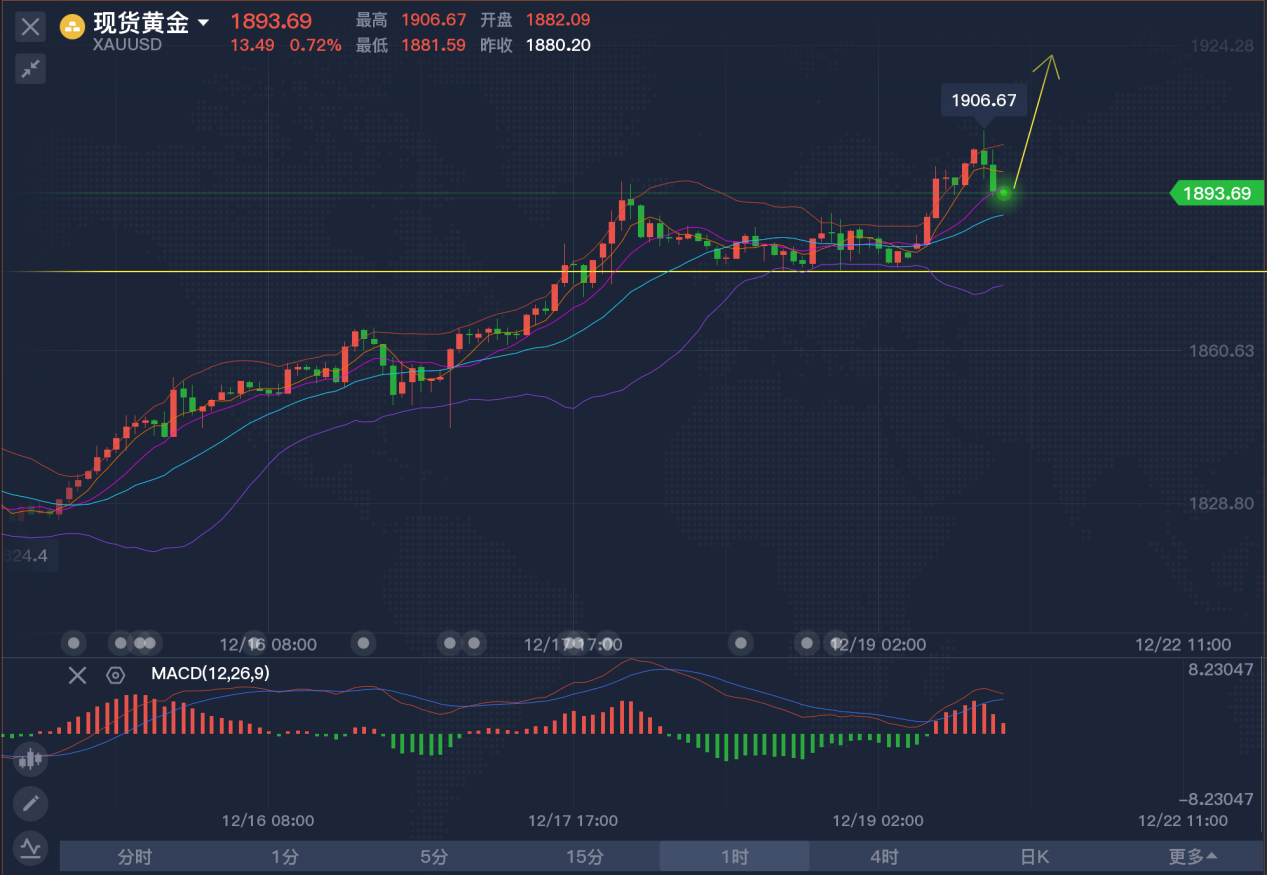Open MACD settings hexagon icon

click(x=116, y=675)
